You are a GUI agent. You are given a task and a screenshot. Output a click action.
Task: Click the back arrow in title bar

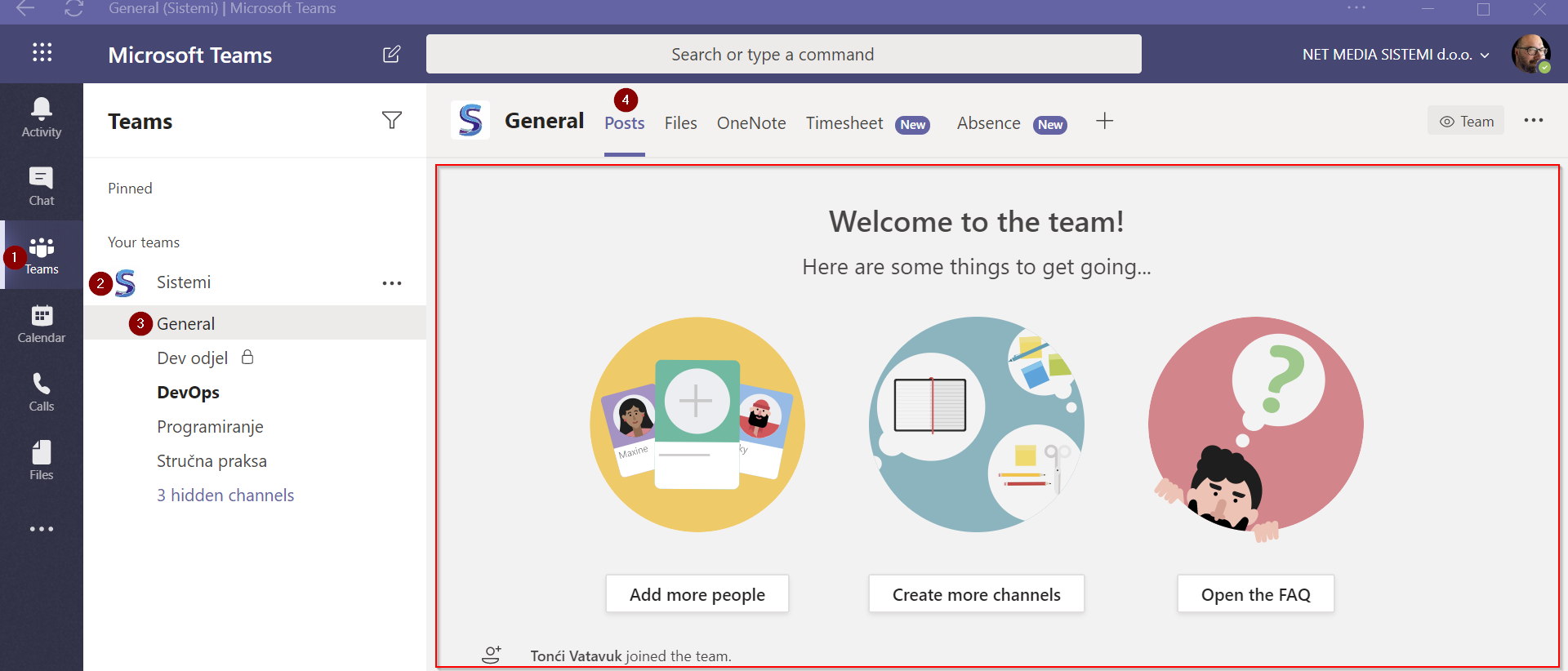[25, 8]
